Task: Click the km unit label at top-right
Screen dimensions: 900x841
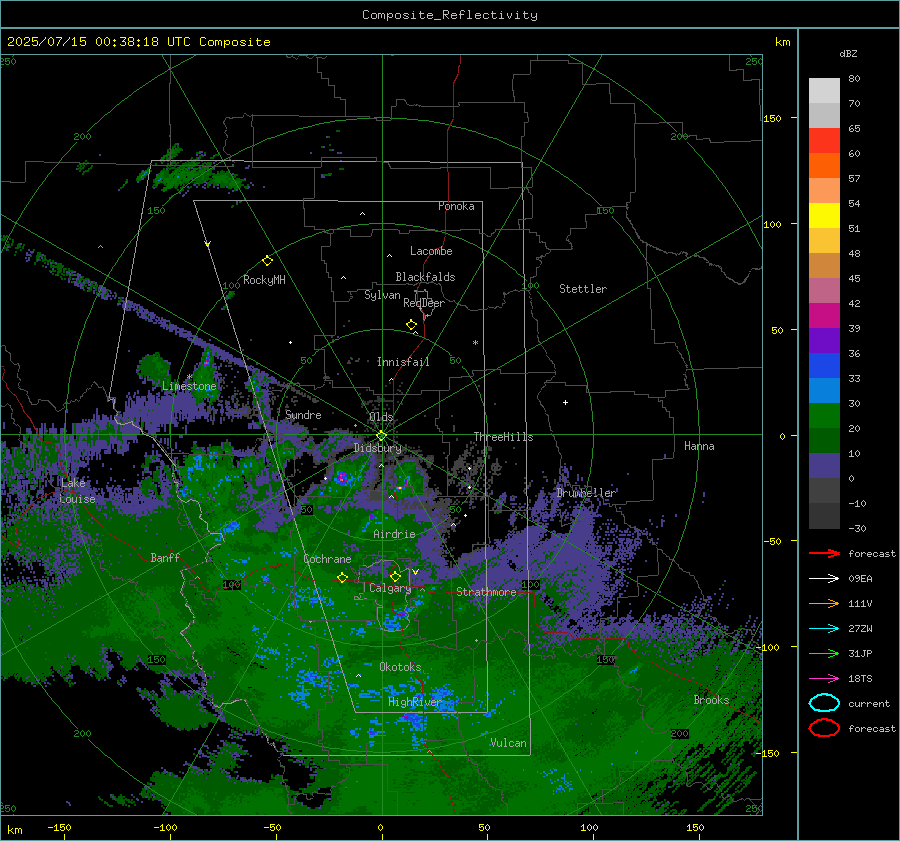Action: coord(782,42)
